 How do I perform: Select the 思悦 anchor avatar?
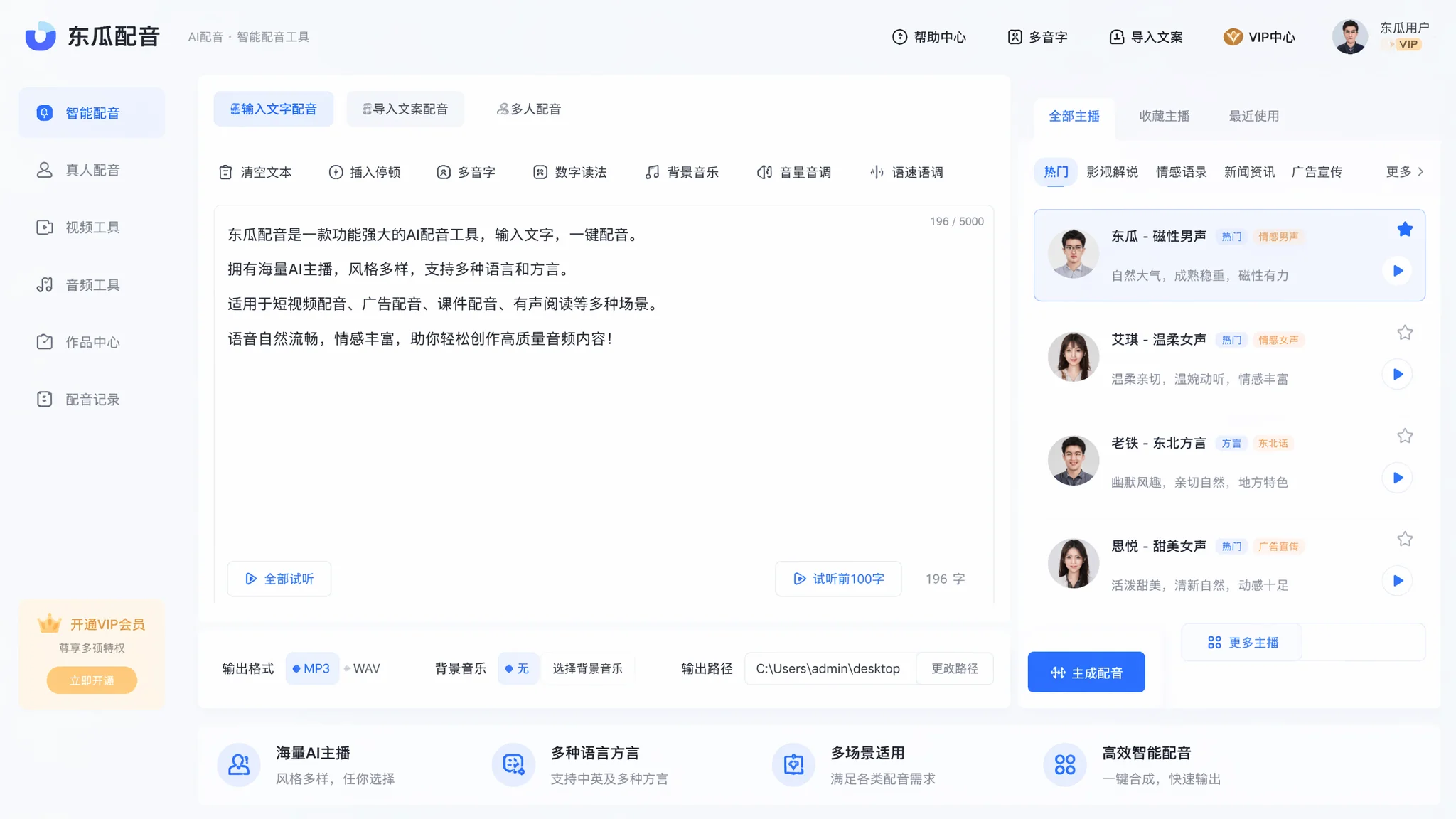pyautogui.click(x=1074, y=563)
